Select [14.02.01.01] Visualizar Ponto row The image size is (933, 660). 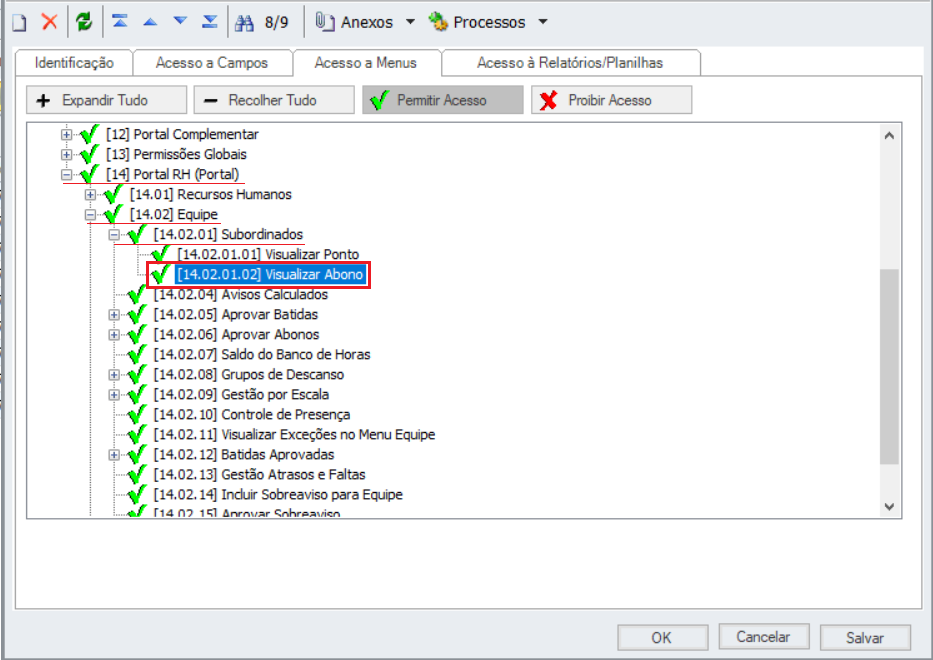point(268,254)
